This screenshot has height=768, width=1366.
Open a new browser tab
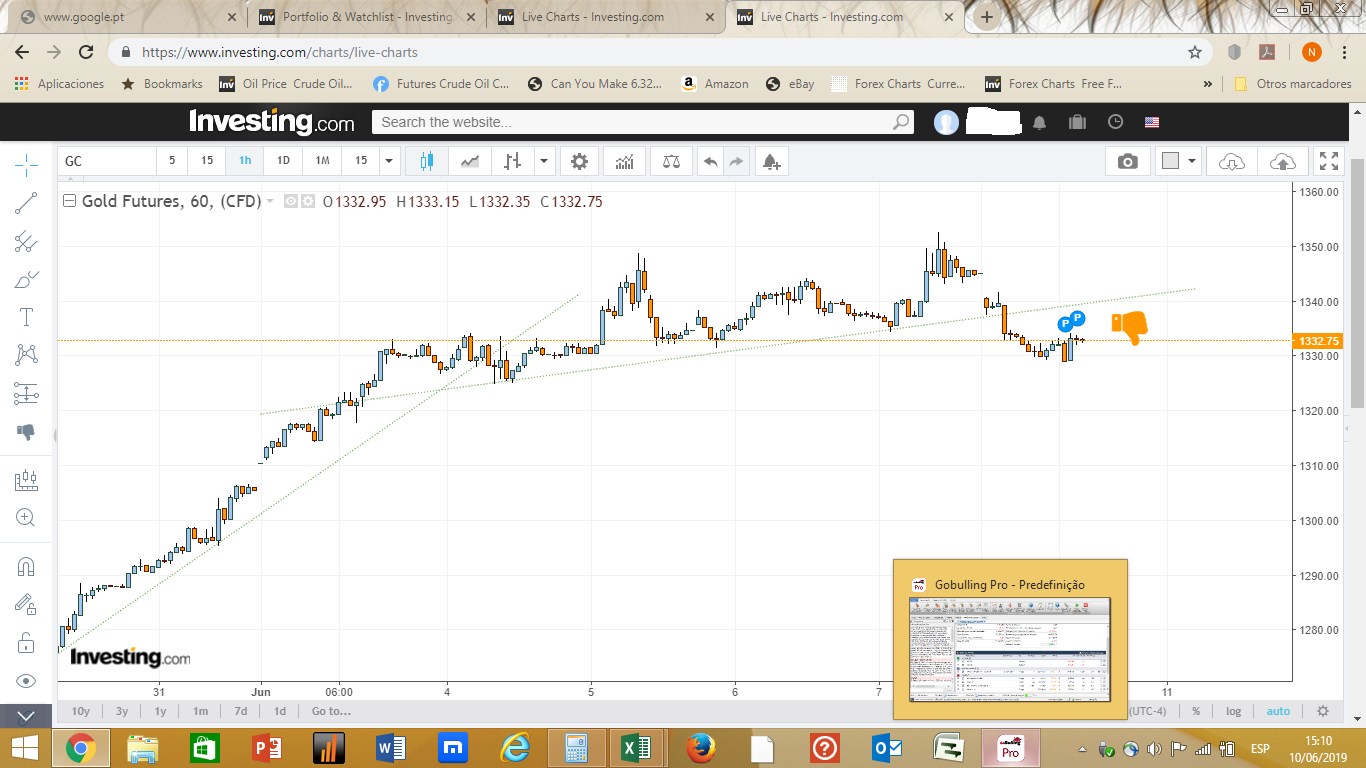click(987, 17)
